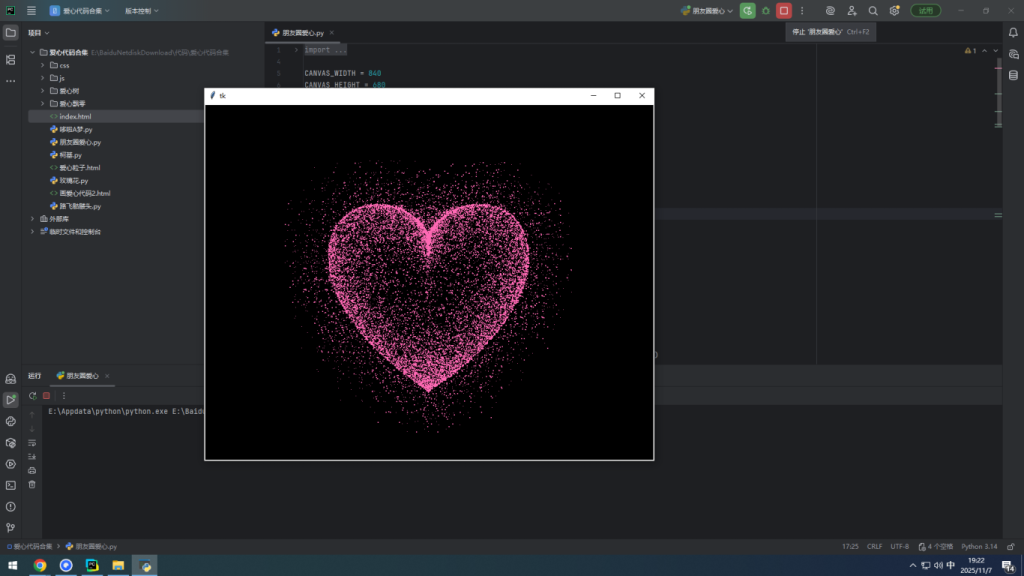Open the Terminal tool window

pyautogui.click(x=11, y=485)
